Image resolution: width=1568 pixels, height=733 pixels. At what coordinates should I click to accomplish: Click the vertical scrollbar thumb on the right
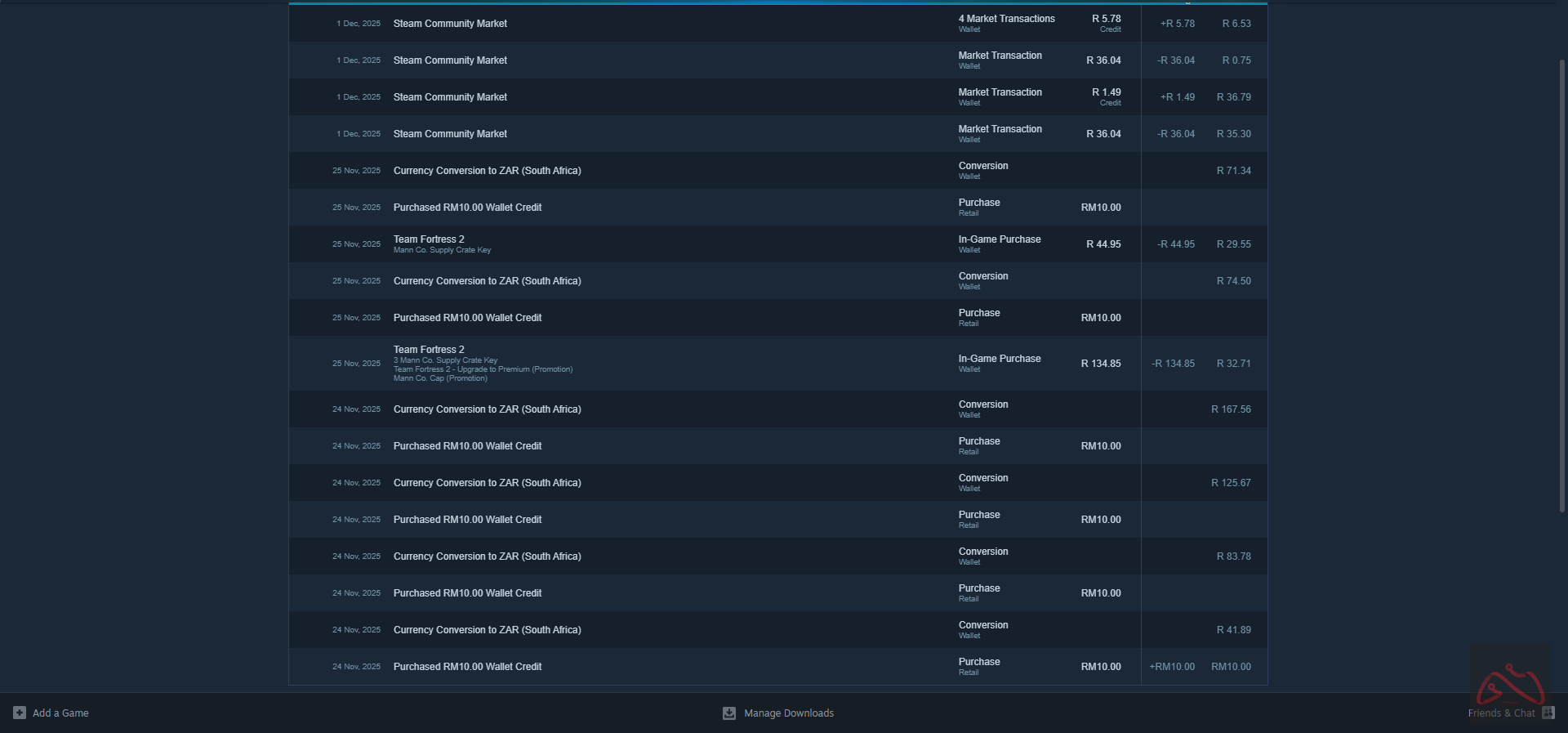(1562, 286)
